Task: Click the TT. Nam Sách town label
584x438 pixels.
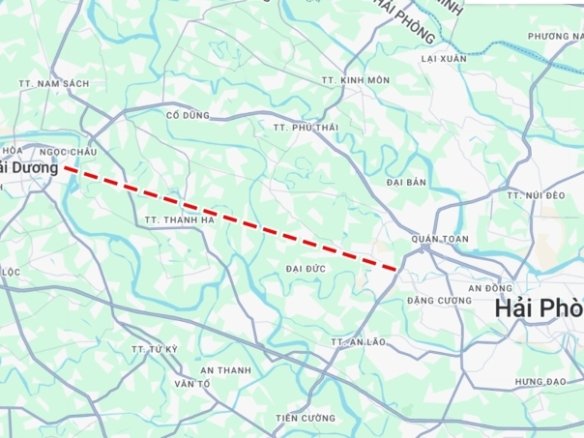Action: [54, 83]
